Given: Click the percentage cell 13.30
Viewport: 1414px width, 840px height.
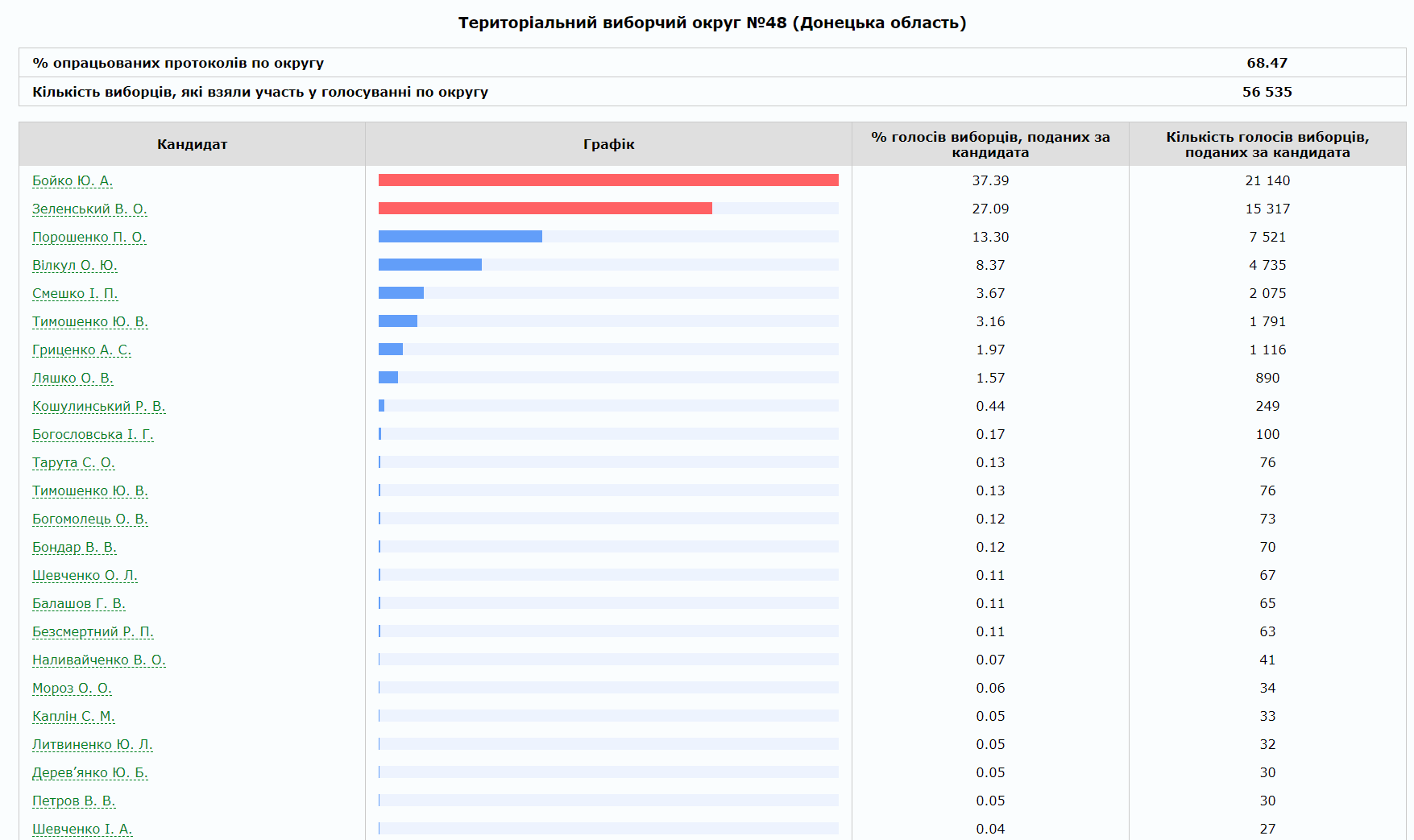Looking at the screenshot, I should click(991, 237).
